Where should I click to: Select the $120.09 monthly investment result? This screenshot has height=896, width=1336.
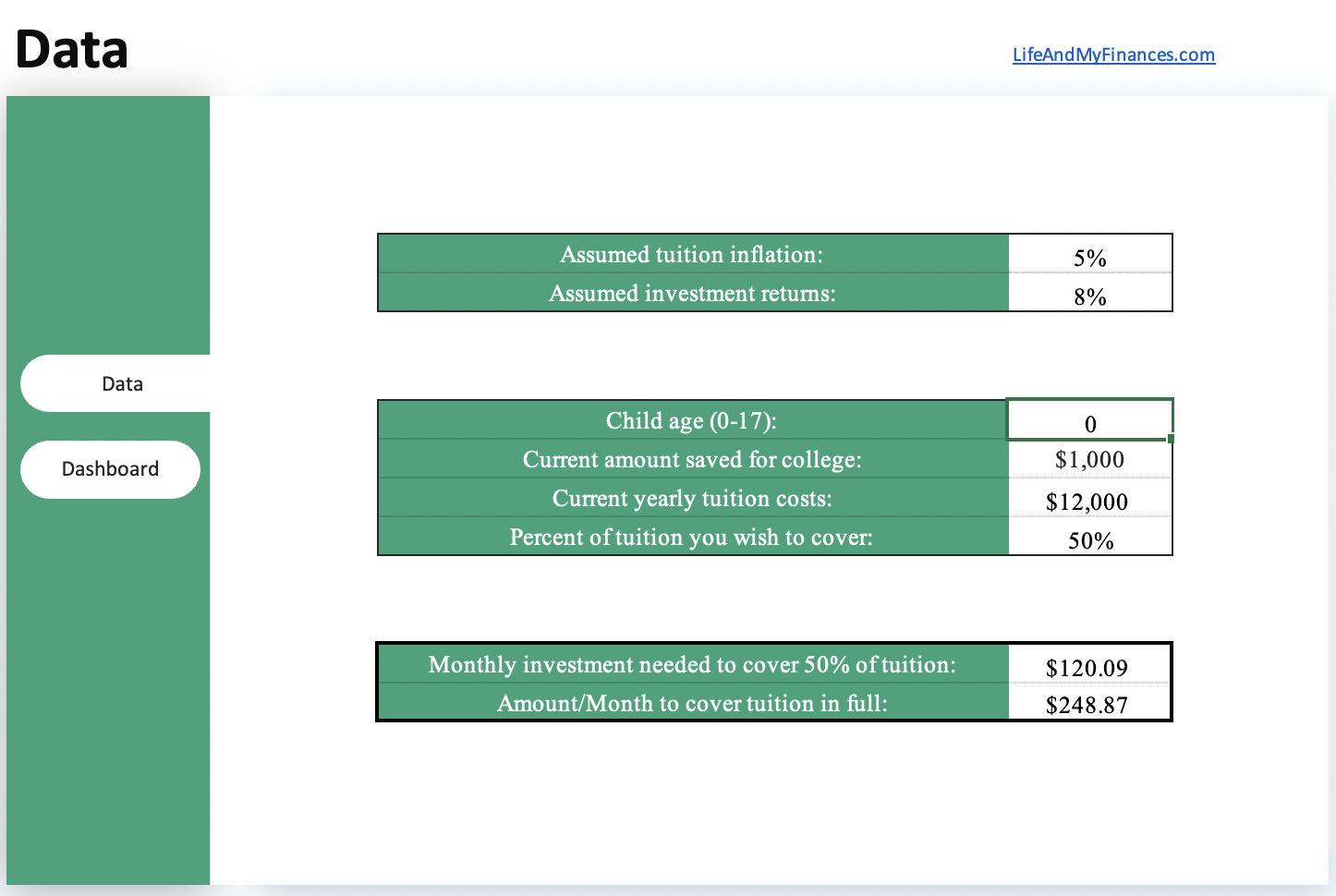coord(1088,664)
